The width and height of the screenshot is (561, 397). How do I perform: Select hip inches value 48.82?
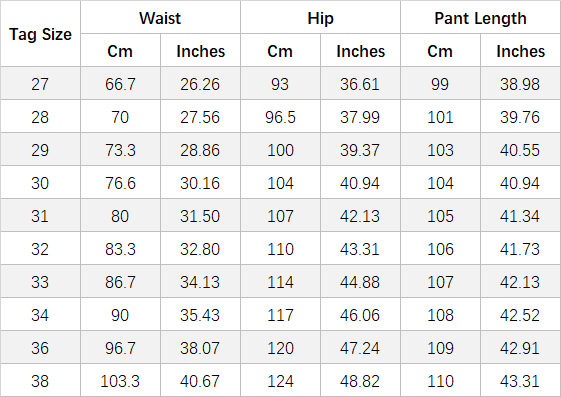tap(360, 380)
